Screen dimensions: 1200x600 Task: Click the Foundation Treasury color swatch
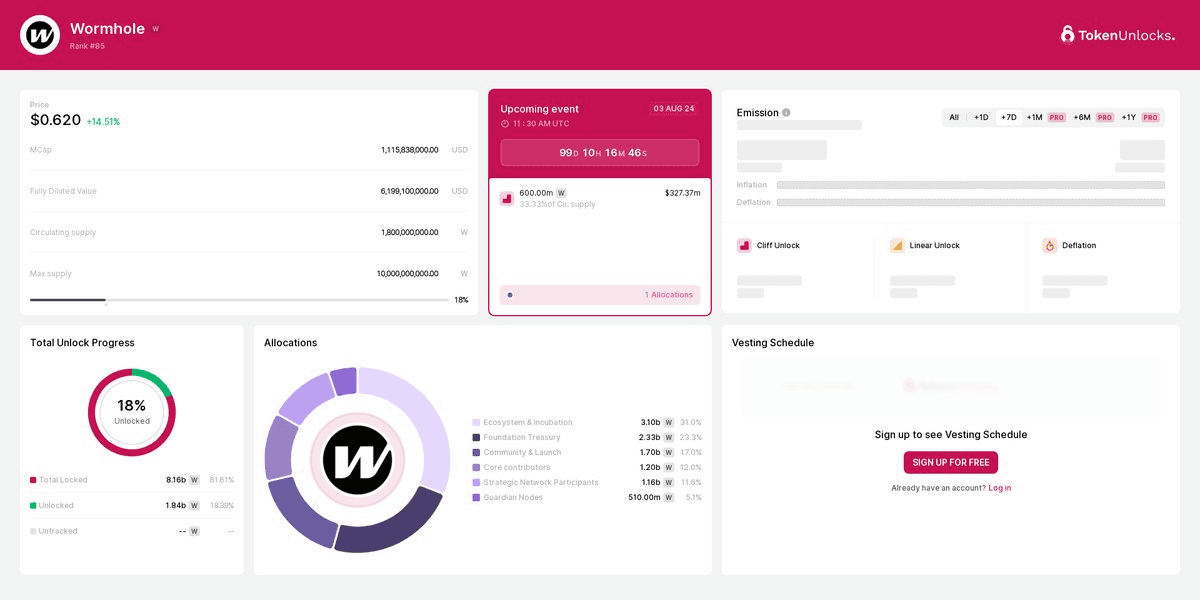(x=476, y=438)
